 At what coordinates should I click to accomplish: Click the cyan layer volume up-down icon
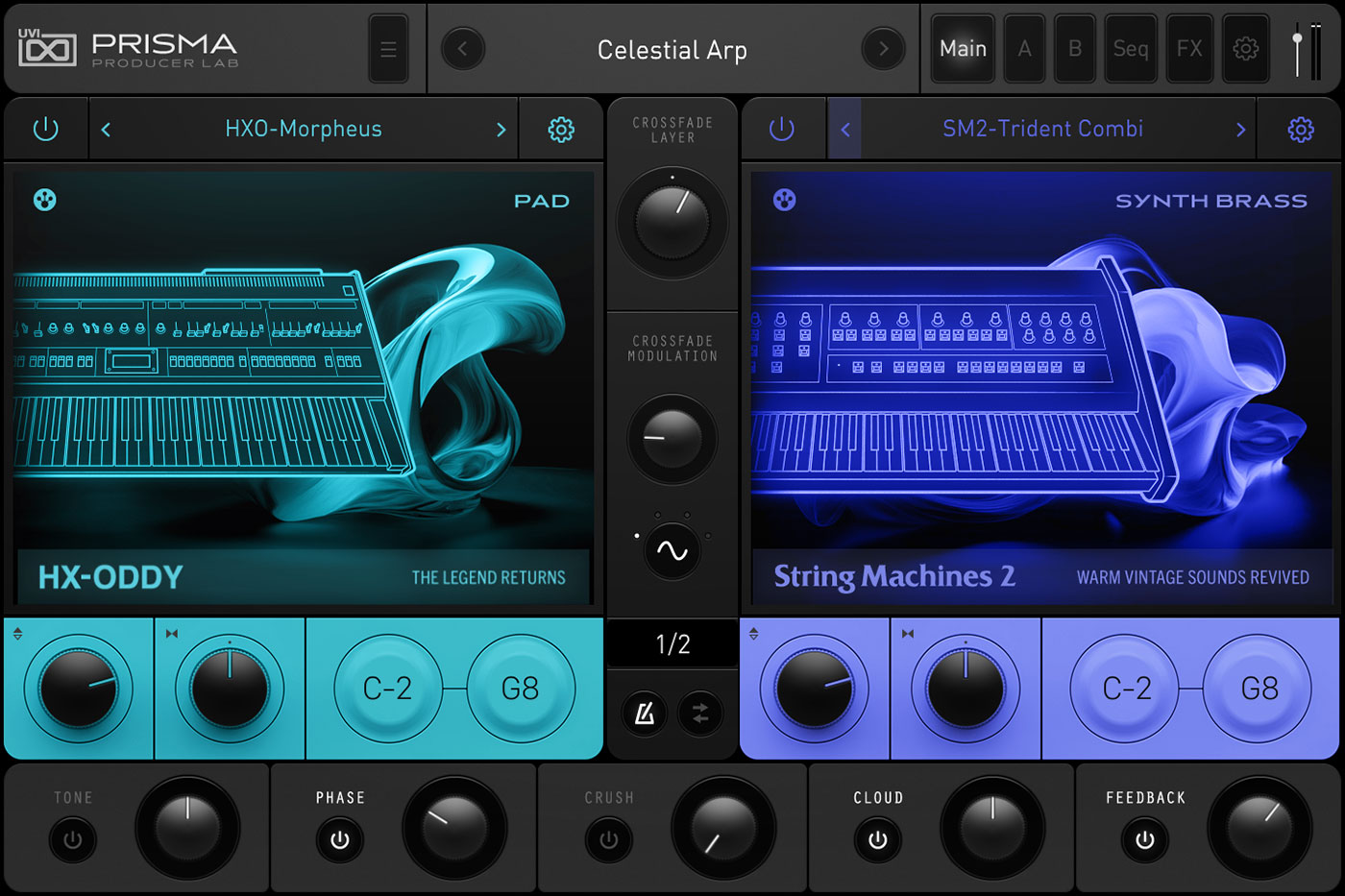17,634
